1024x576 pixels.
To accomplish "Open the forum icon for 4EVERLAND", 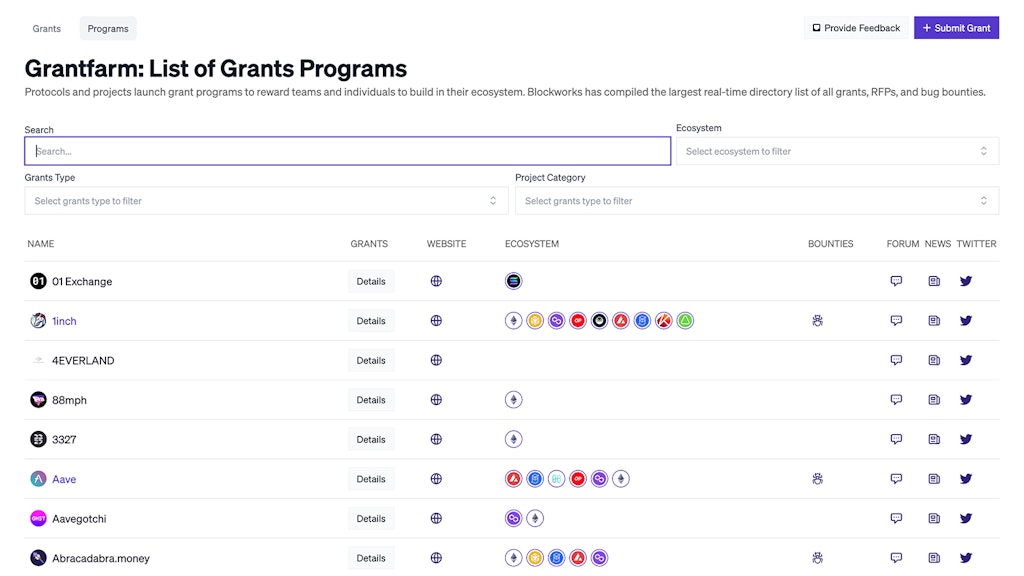I will point(896,360).
